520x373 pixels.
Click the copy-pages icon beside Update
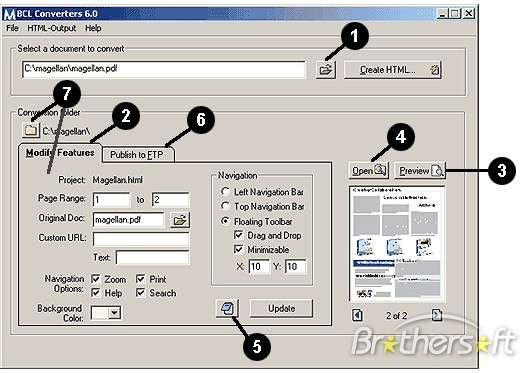227,308
